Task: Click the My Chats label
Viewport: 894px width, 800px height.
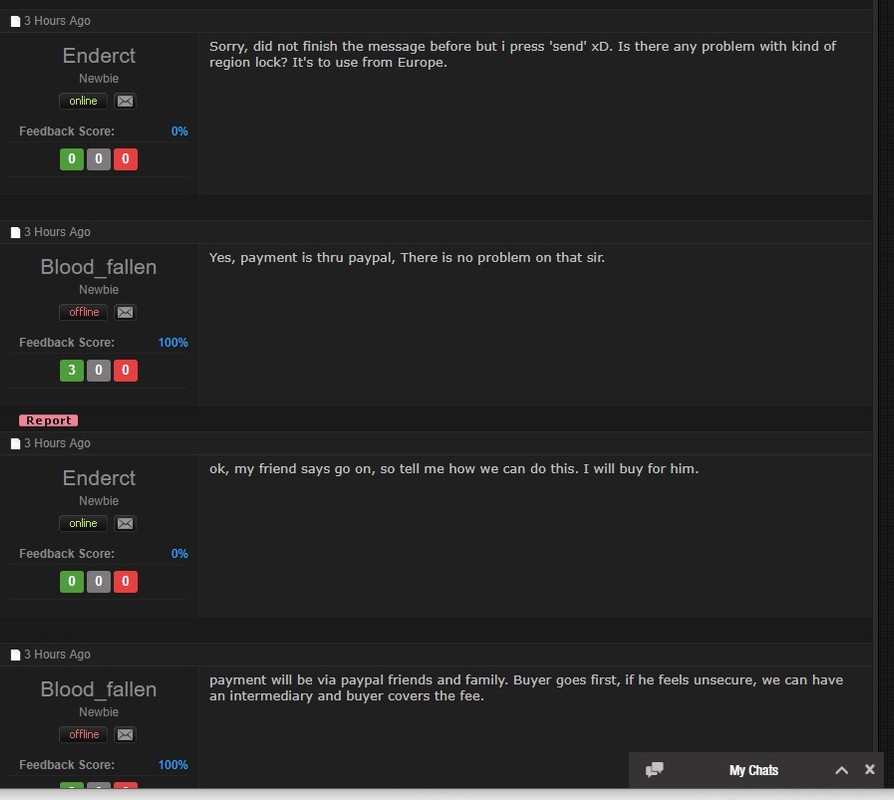Action: pyautogui.click(x=753, y=770)
